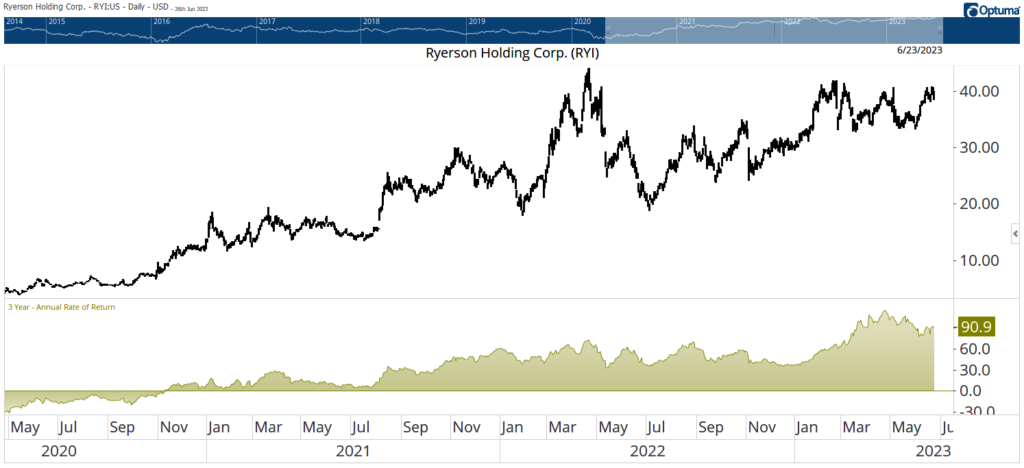Click the 2014 marker in overview strip
The height and width of the screenshot is (468, 1024).
click(12, 22)
